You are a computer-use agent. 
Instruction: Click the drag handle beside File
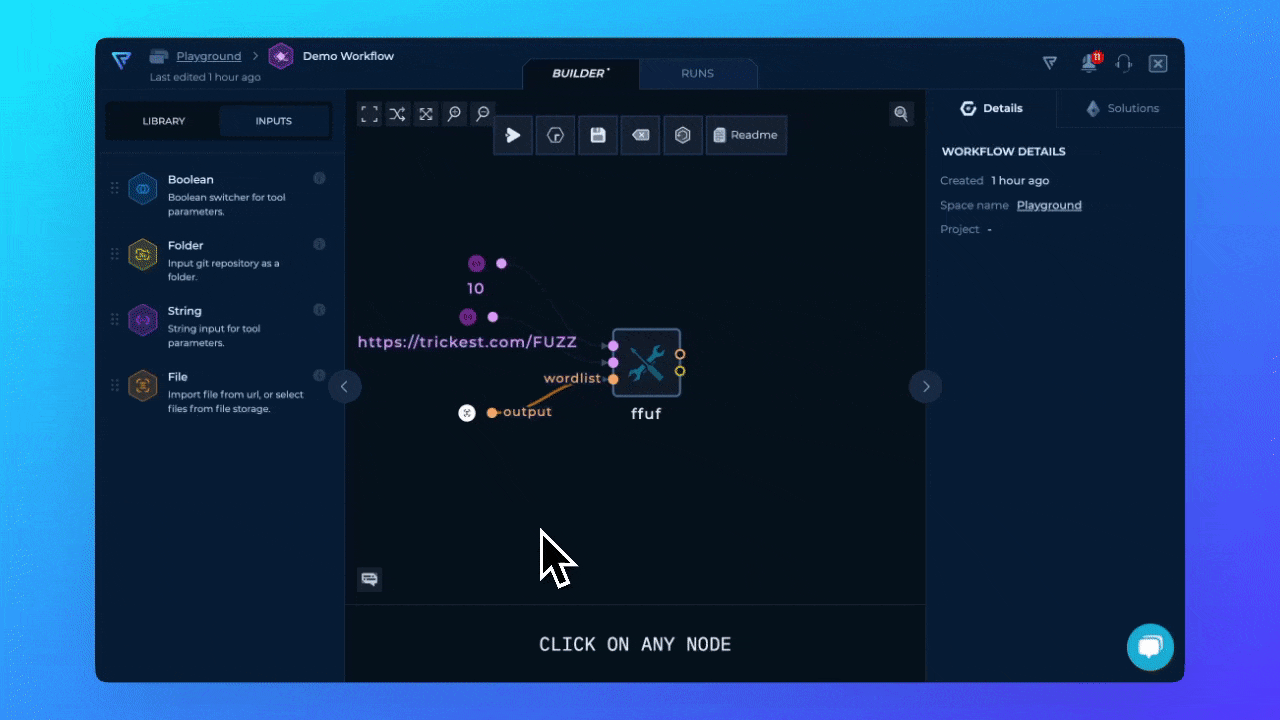(x=115, y=386)
